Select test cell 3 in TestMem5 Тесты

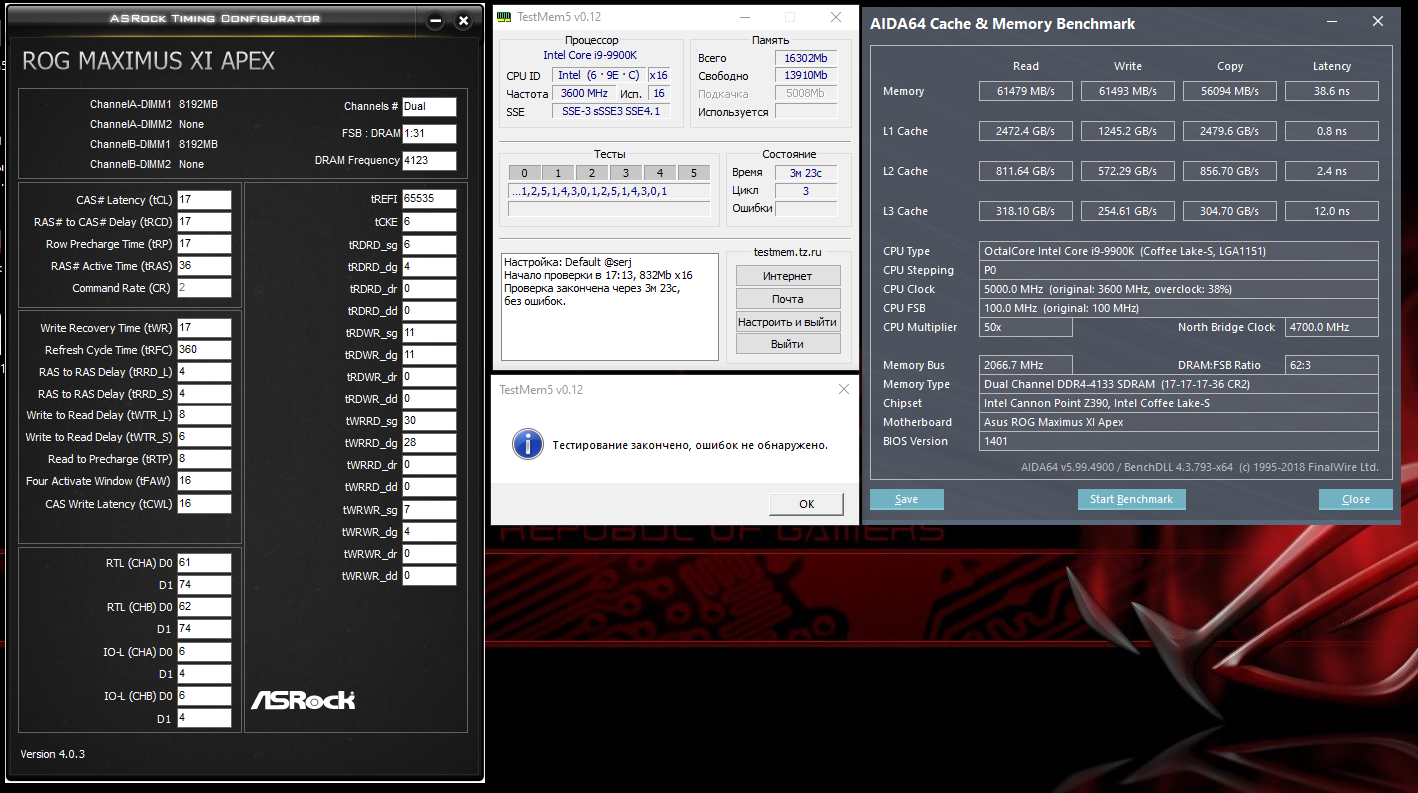click(626, 173)
